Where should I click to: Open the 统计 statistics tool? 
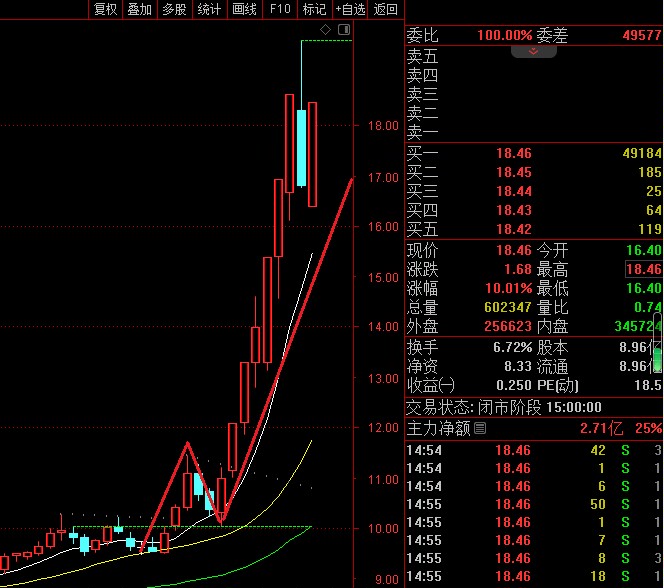click(209, 9)
